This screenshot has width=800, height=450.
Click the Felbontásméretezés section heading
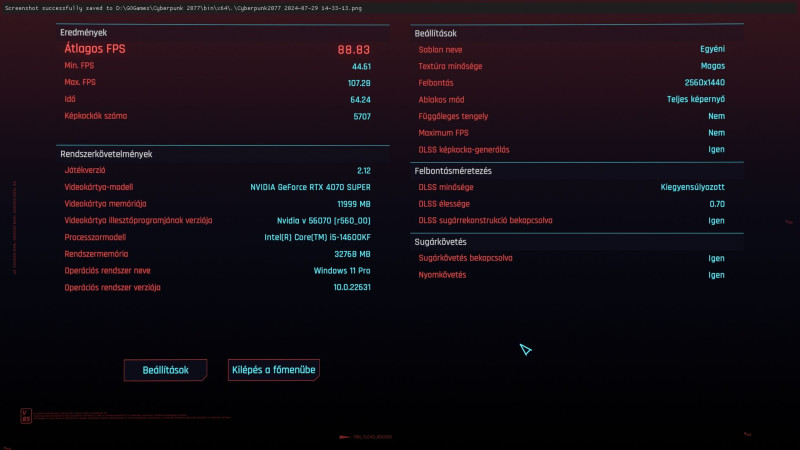453,171
